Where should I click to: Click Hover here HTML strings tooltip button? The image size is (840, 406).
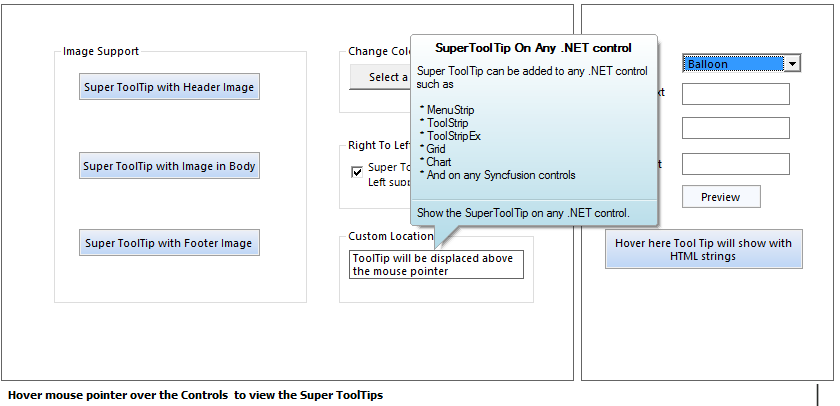[703, 250]
